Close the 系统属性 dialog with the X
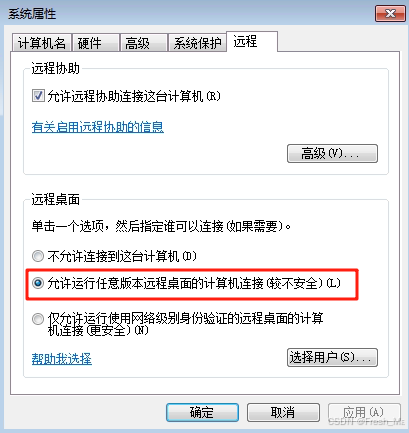This screenshot has width=409, height=433. click(x=390, y=14)
